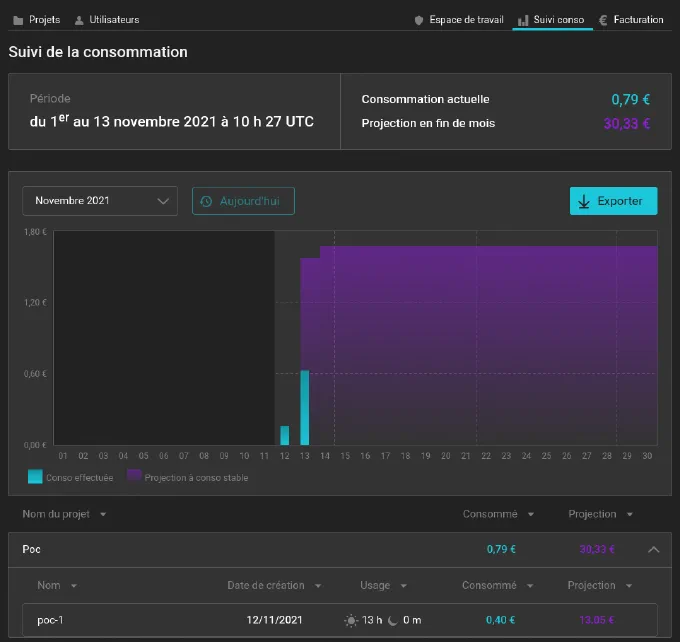Screen dimensions: 680x642
Task: Sort projects by Projection header
Action: coord(600,514)
